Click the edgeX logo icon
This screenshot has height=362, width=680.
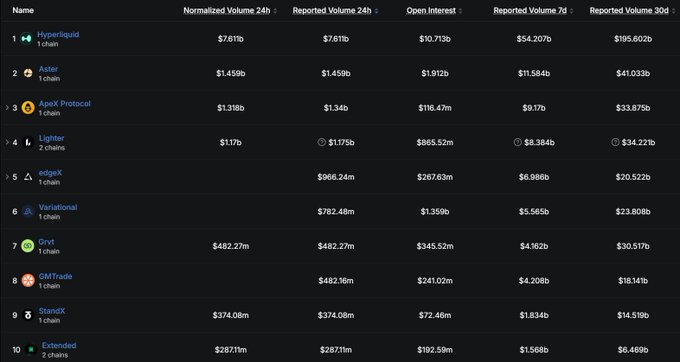click(28, 177)
